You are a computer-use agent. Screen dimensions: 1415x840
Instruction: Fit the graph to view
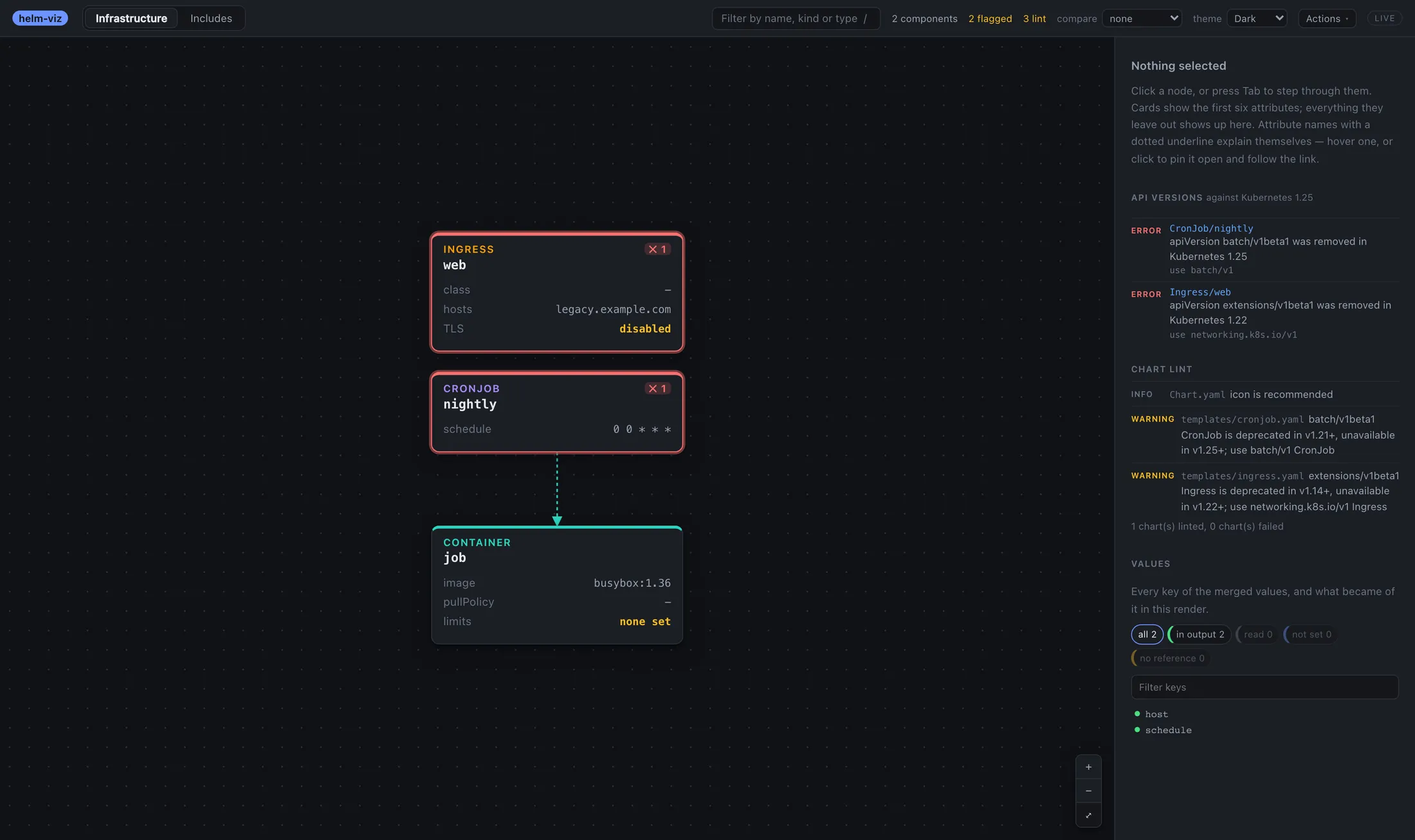tap(1088, 815)
